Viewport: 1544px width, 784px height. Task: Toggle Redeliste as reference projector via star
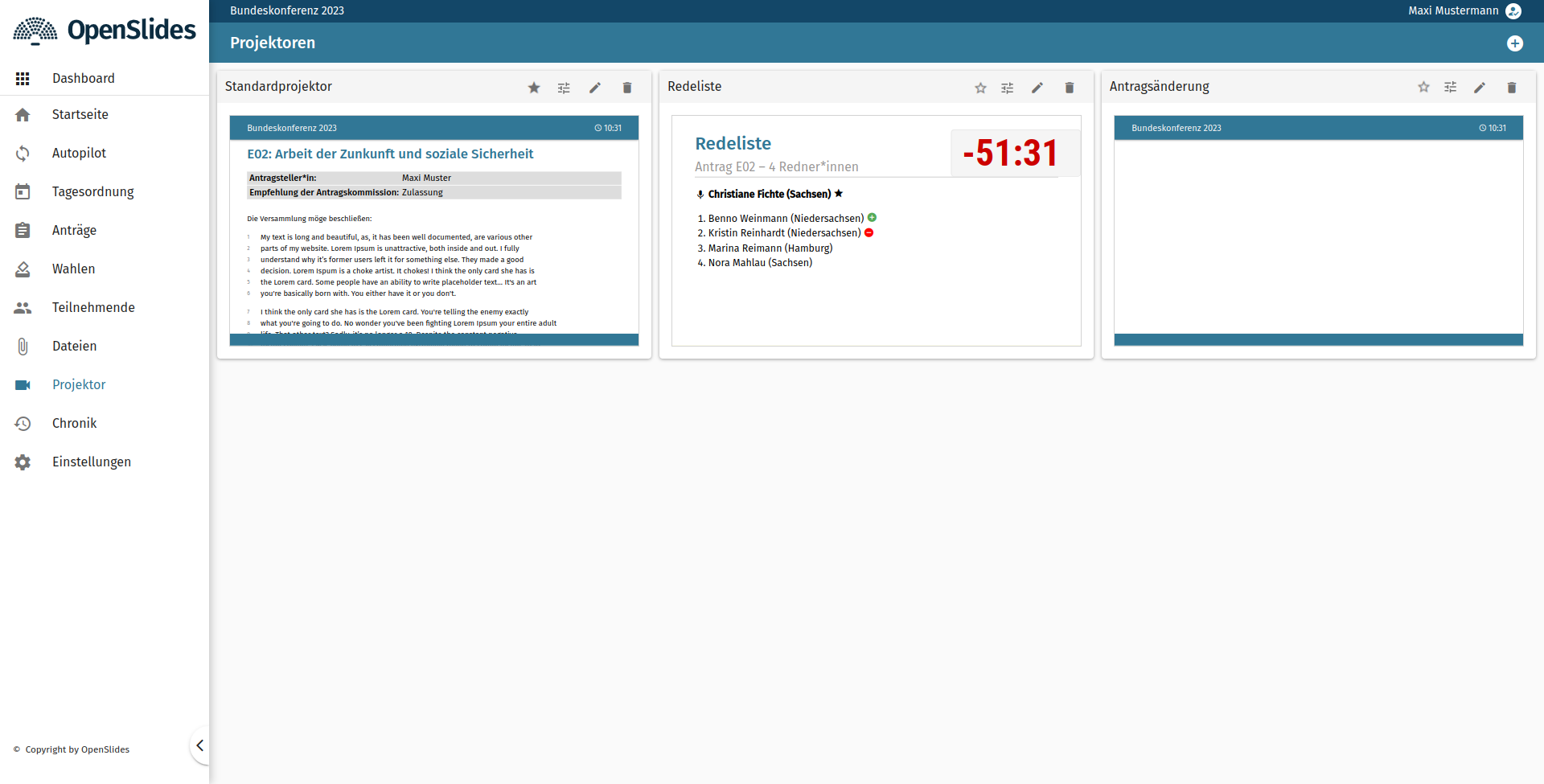point(980,88)
